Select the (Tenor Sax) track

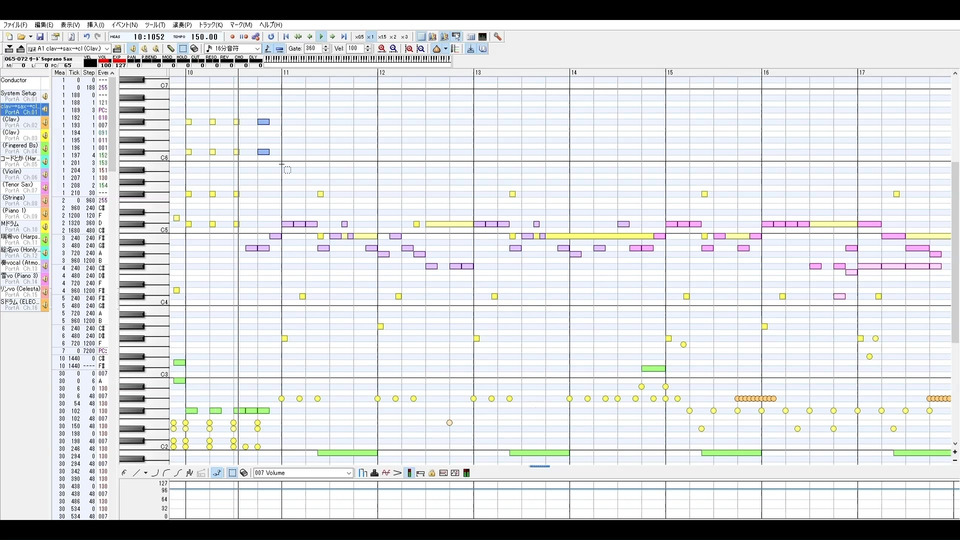tap(24, 187)
